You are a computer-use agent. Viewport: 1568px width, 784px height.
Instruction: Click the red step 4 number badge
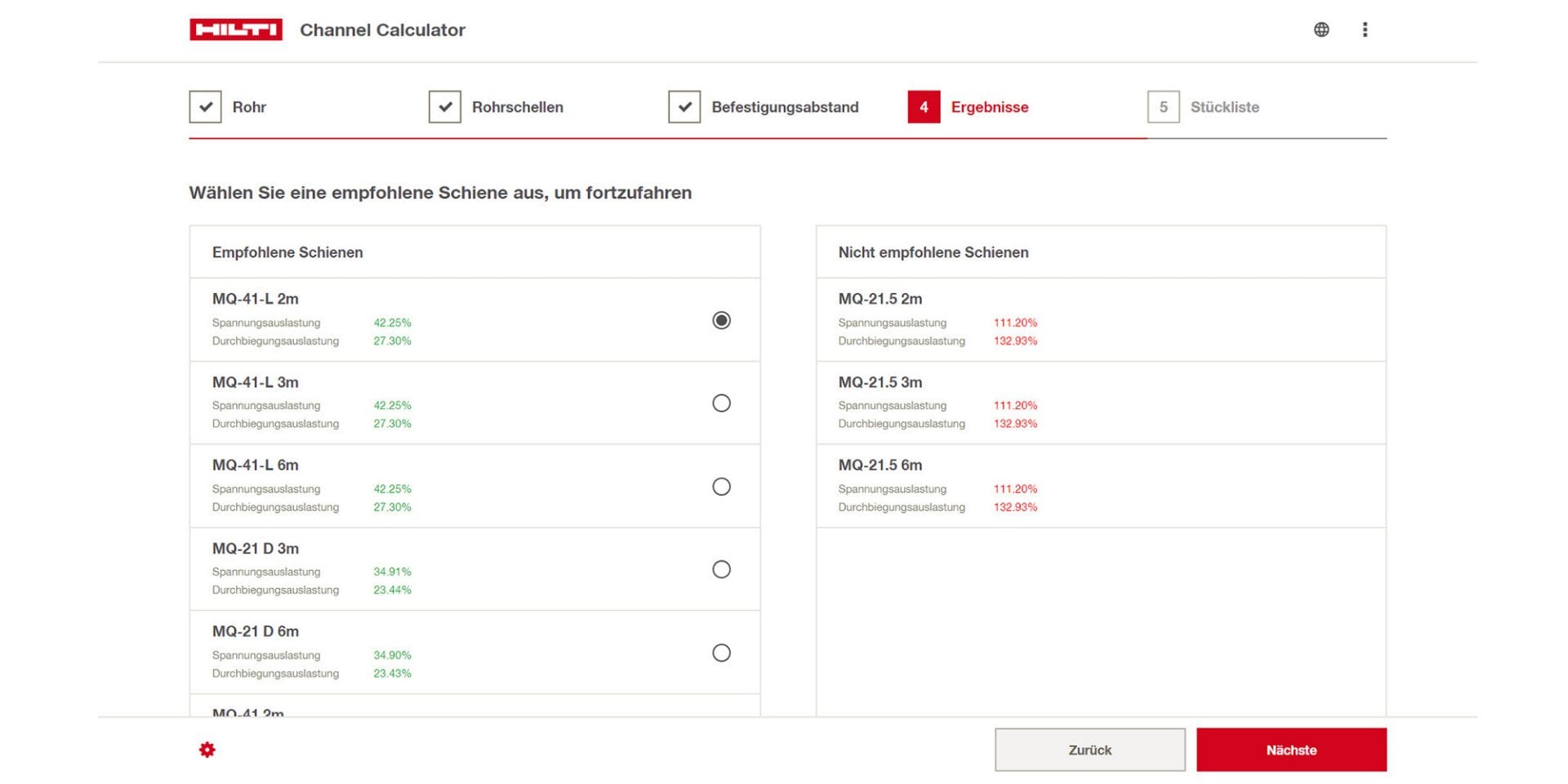click(x=923, y=106)
